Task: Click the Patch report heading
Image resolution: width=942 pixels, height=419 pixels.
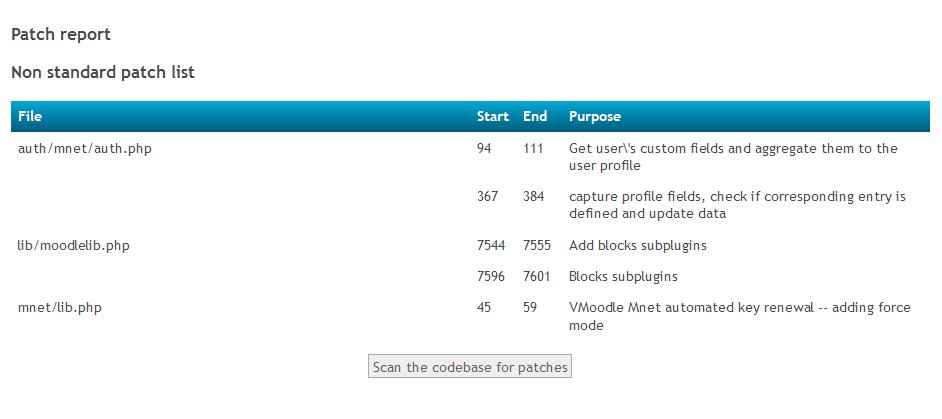Action: [x=61, y=34]
